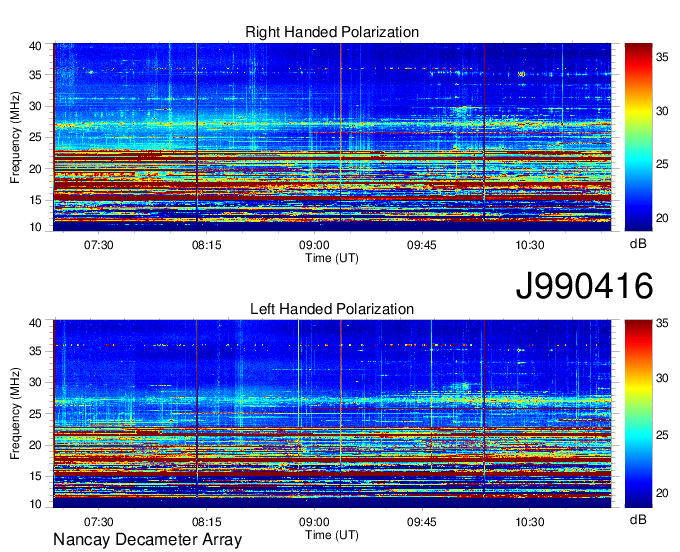Image resolution: width=680 pixels, height=552 pixels.
Task: Click the 10:30 tick label under upper plot
Action: (530, 245)
